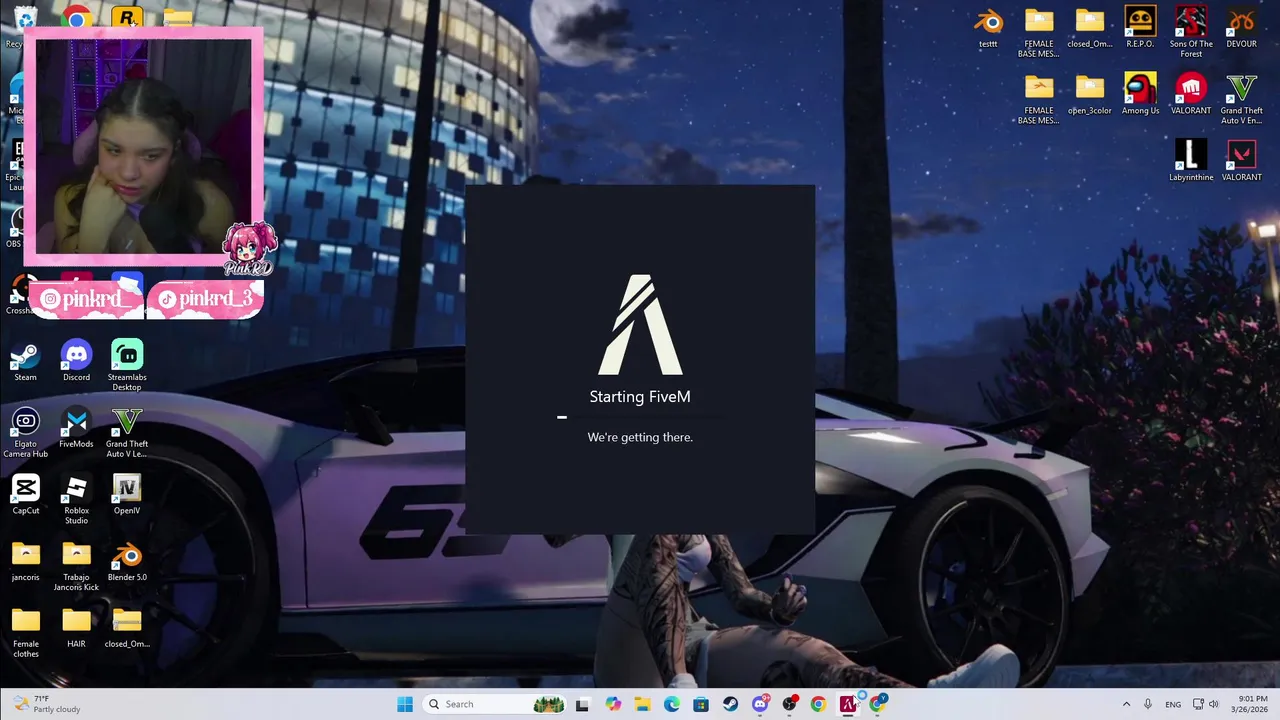Open Microsoft Edge from the taskbar

point(672,704)
